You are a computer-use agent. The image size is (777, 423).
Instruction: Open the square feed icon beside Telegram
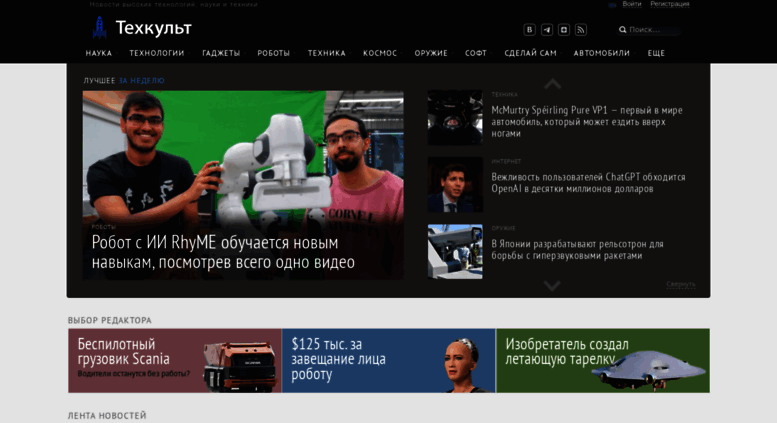click(x=563, y=30)
